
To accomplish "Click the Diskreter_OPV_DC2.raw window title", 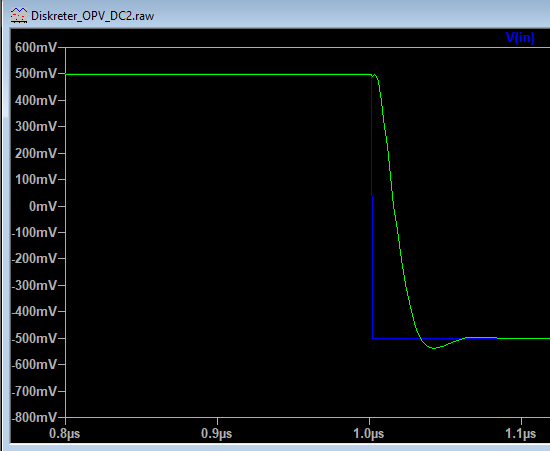I will (93, 16).
